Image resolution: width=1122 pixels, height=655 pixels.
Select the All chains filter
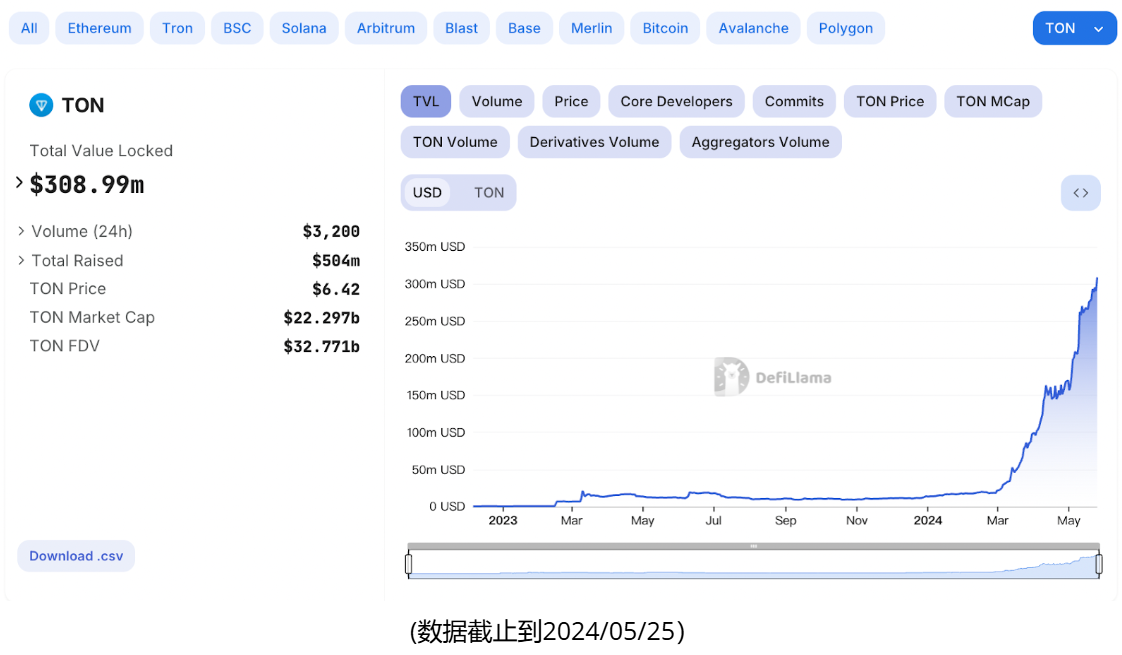coord(29,28)
